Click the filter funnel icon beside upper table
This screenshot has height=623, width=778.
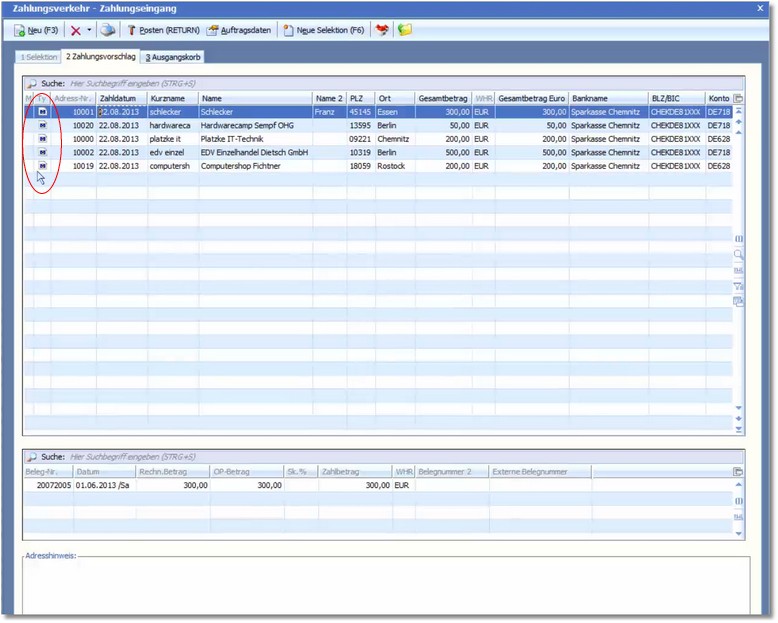[x=739, y=286]
